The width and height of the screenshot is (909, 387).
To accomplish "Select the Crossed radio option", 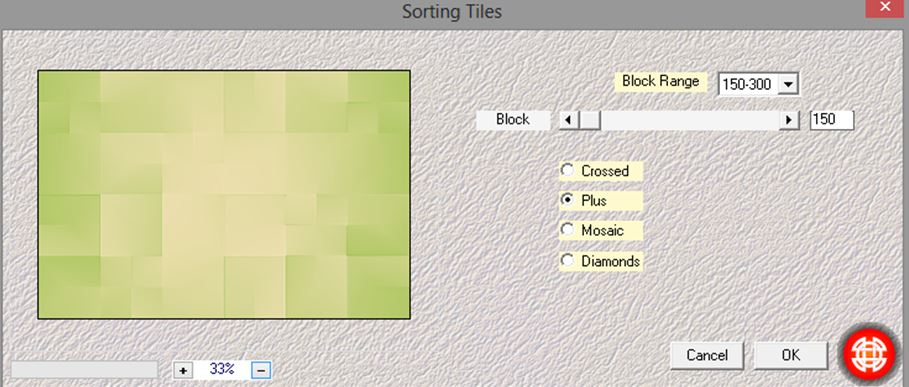I will coord(567,170).
